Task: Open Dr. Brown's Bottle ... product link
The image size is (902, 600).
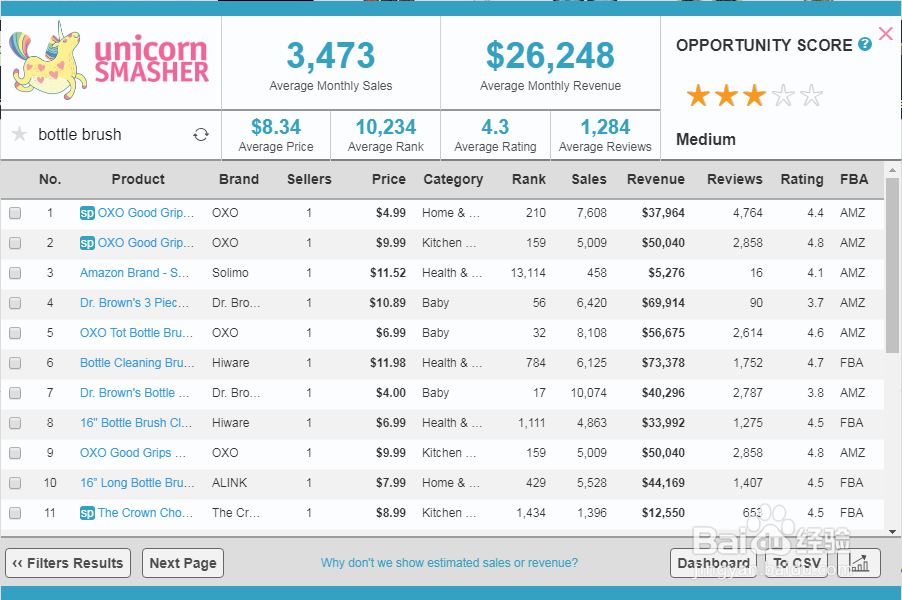Action: 135,393
